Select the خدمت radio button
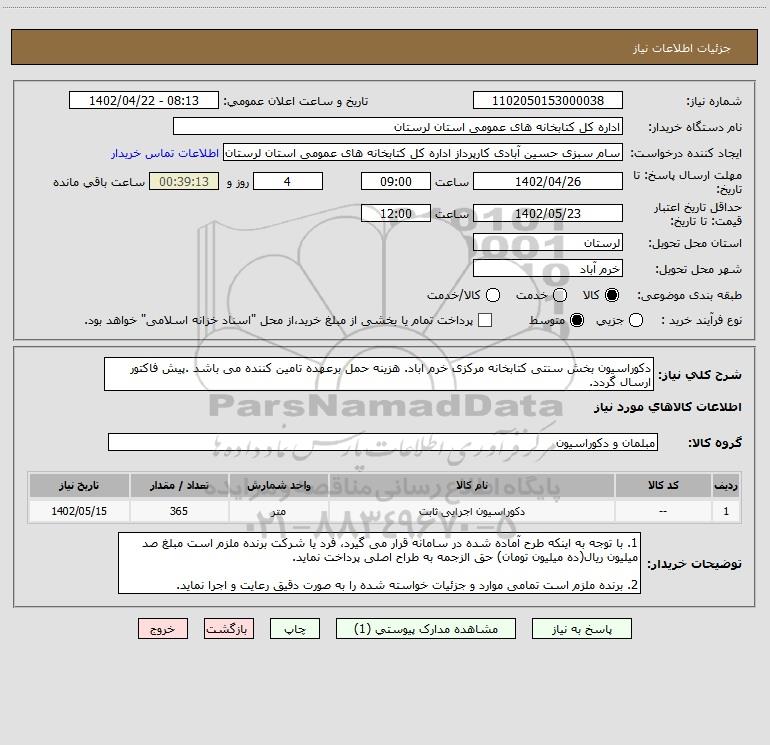 pyautogui.click(x=560, y=295)
